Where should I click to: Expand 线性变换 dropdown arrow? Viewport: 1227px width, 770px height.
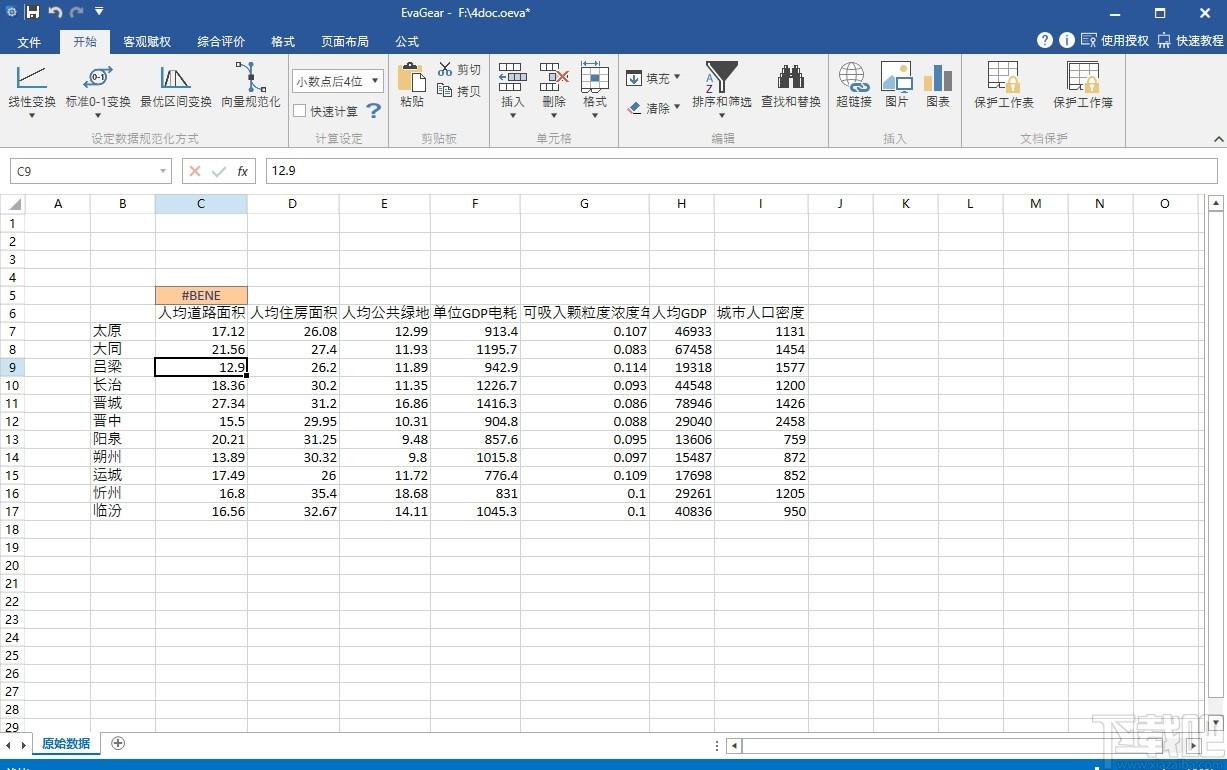32,115
